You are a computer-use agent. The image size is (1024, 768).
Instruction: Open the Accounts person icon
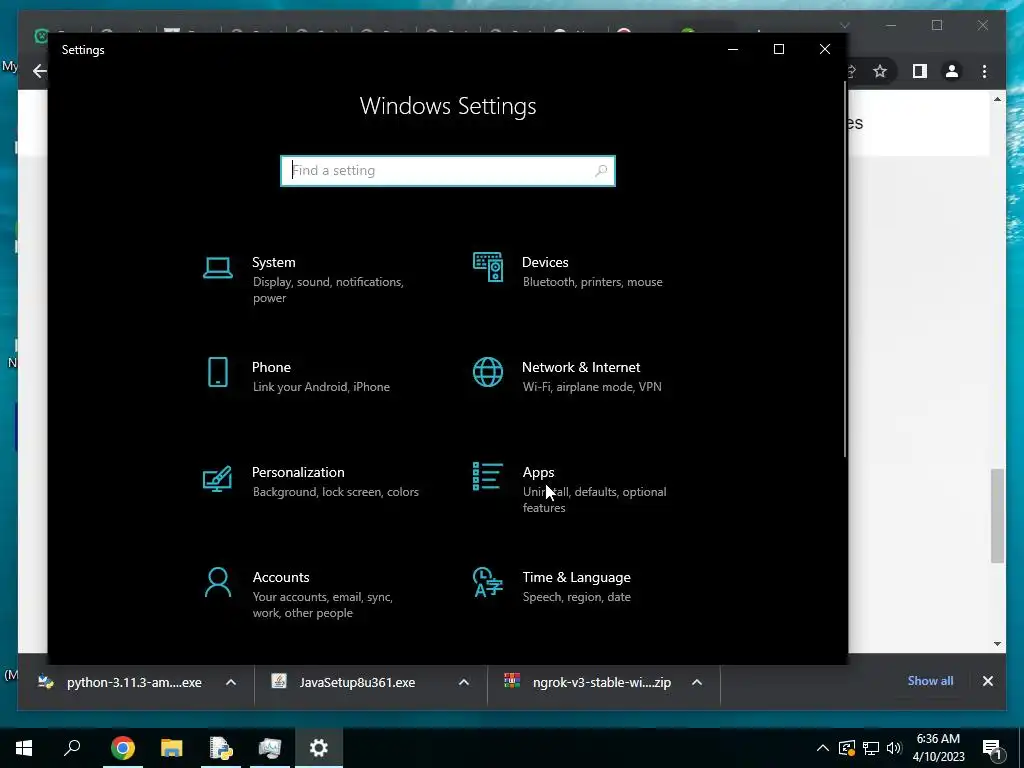[217, 583]
